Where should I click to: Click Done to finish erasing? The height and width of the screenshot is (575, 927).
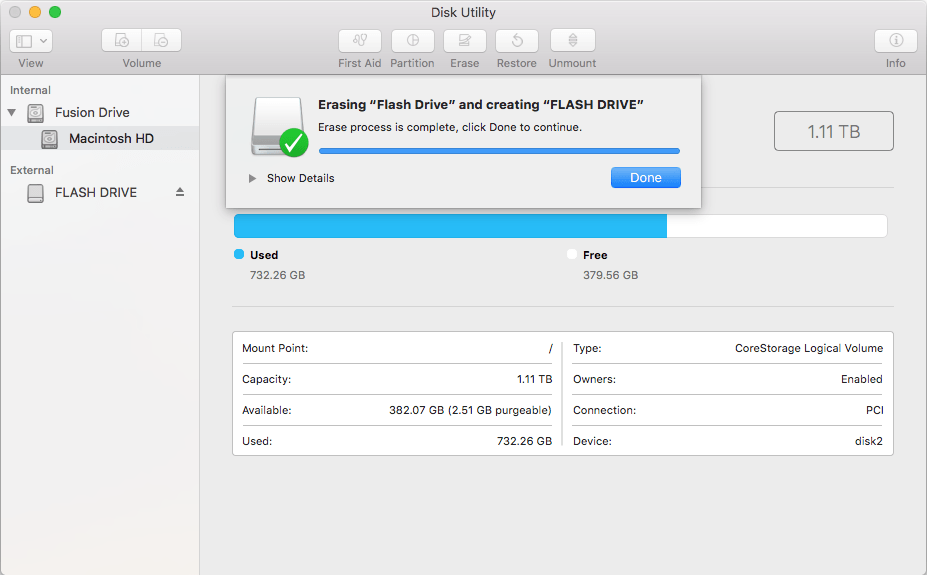(x=646, y=178)
